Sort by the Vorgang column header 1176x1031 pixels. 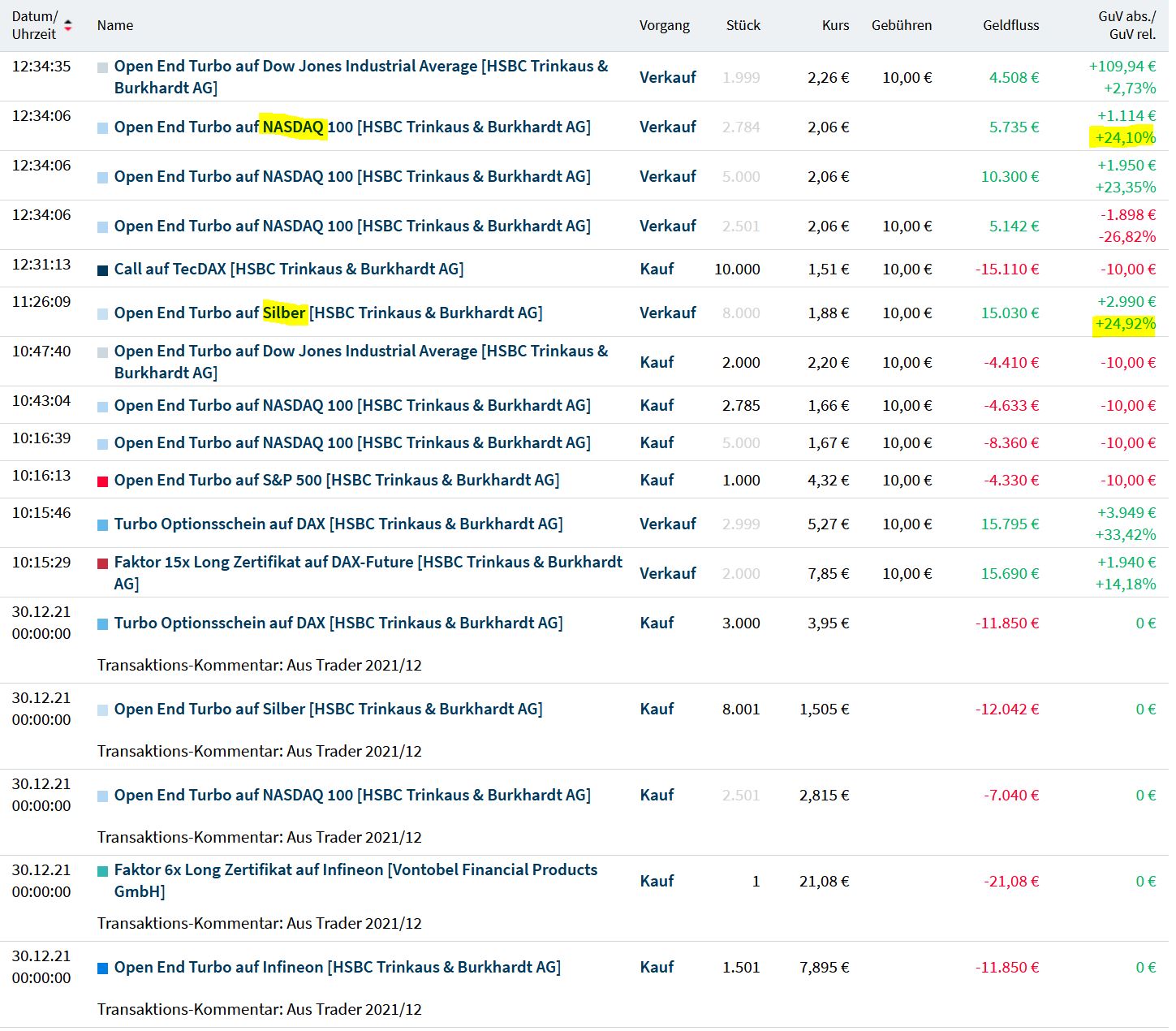click(664, 25)
